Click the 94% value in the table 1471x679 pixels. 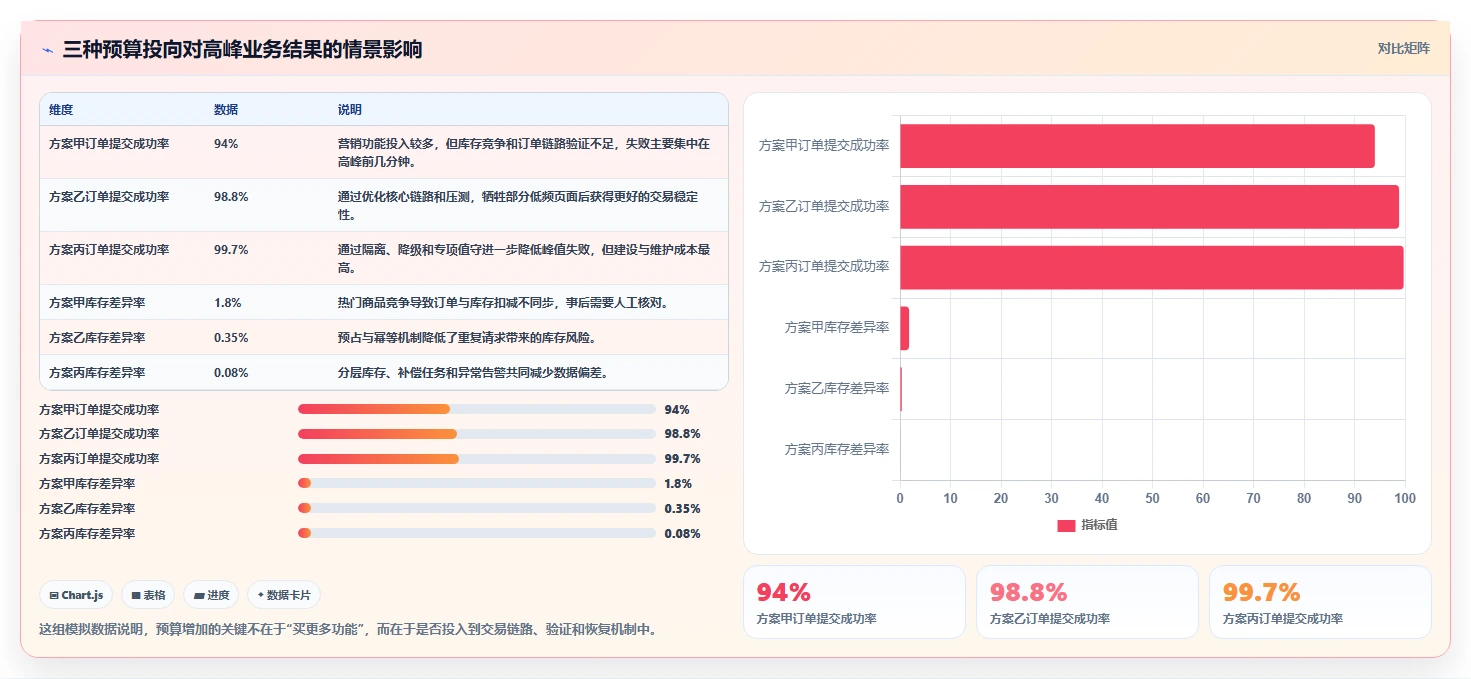(x=226, y=144)
